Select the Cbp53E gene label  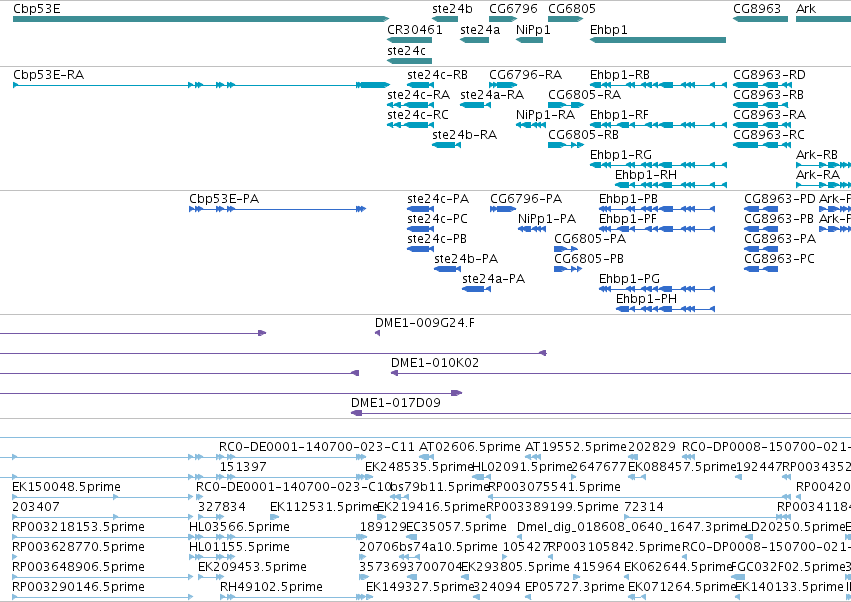[x=36, y=9]
